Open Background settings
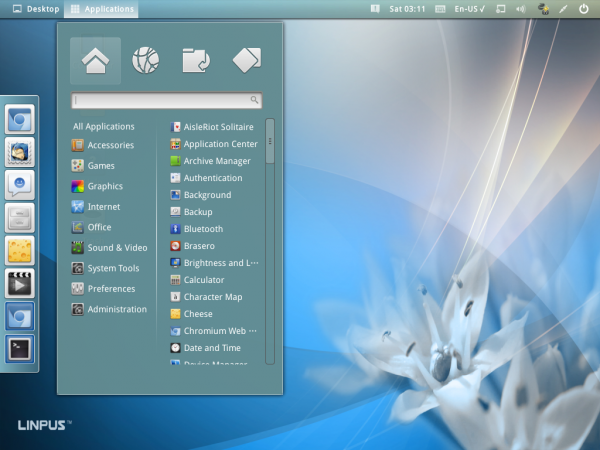The height and width of the screenshot is (450, 600). point(201,195)
